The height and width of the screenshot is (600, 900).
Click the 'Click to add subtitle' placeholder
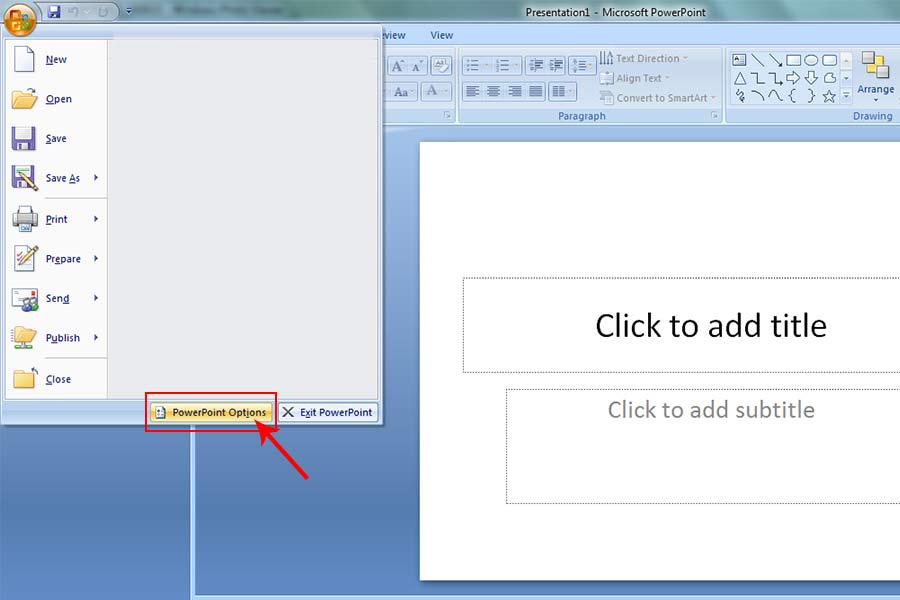click(x=703, y=446)
